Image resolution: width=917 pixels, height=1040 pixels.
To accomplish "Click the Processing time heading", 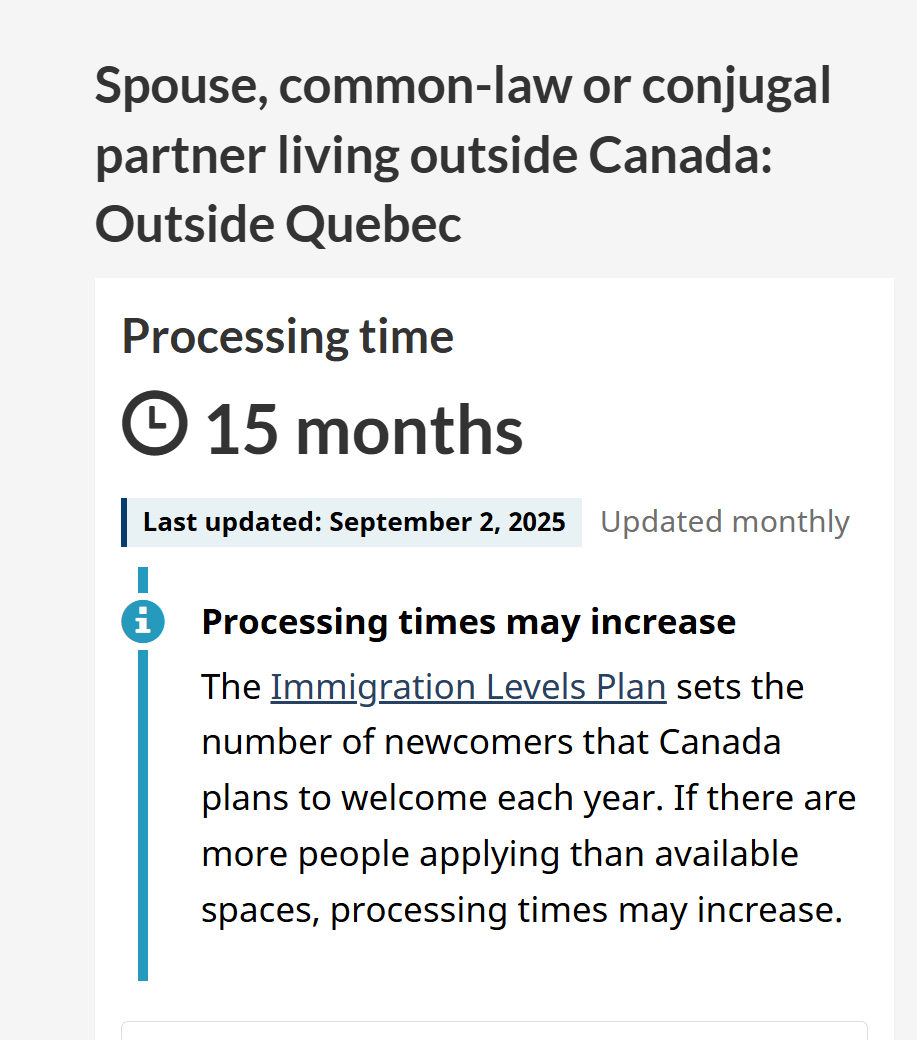I will [288, 338].
